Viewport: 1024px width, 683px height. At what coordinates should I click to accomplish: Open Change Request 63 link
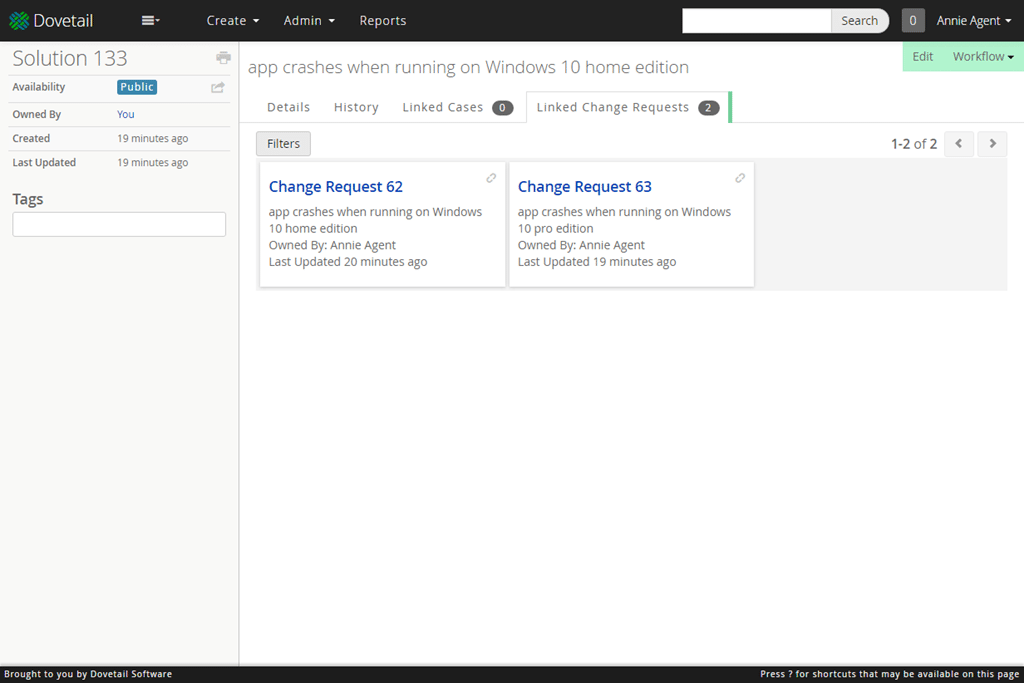[x=584, y=187]
